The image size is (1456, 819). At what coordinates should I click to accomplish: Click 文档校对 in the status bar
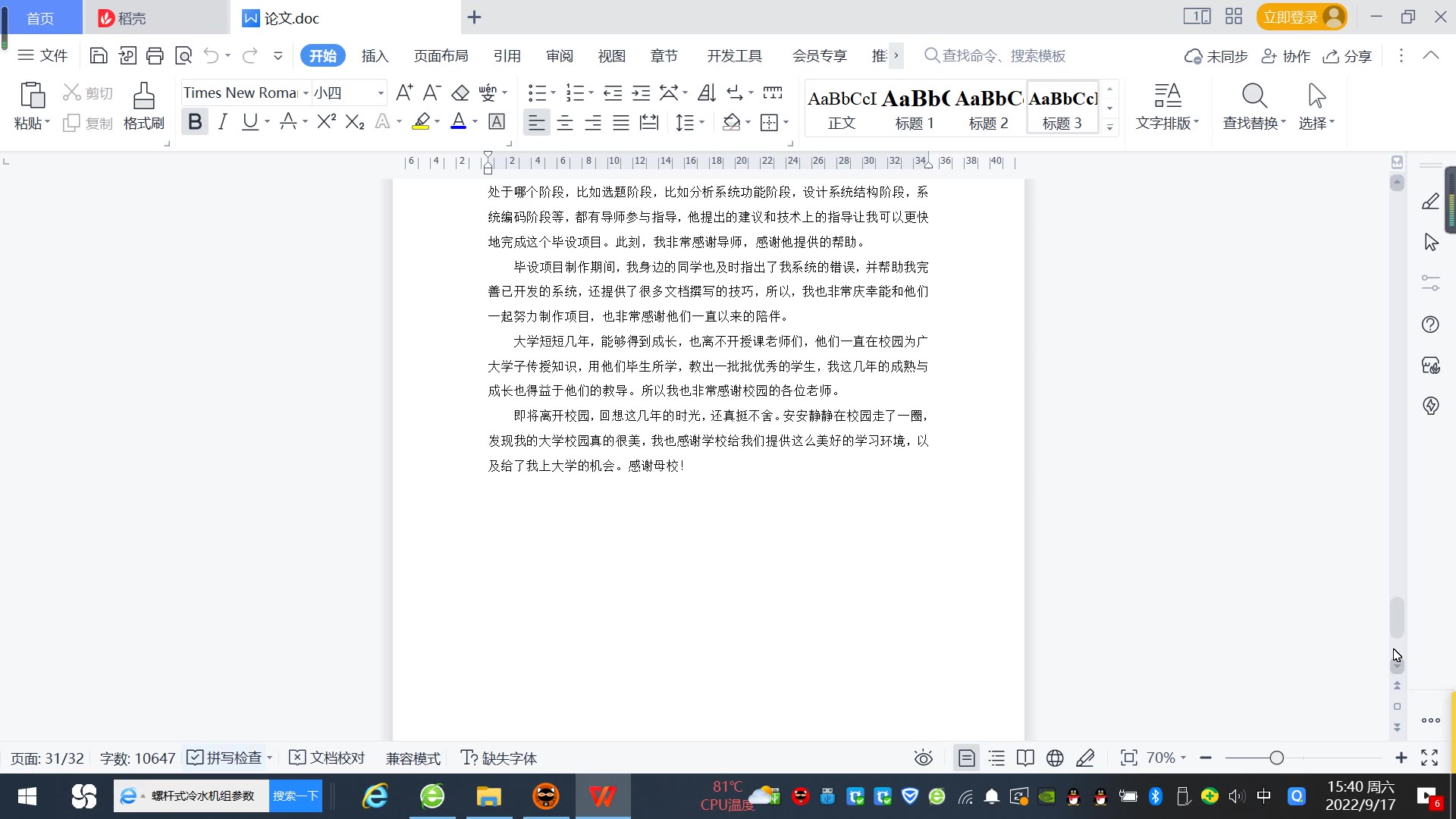click(x=328, y=758)
